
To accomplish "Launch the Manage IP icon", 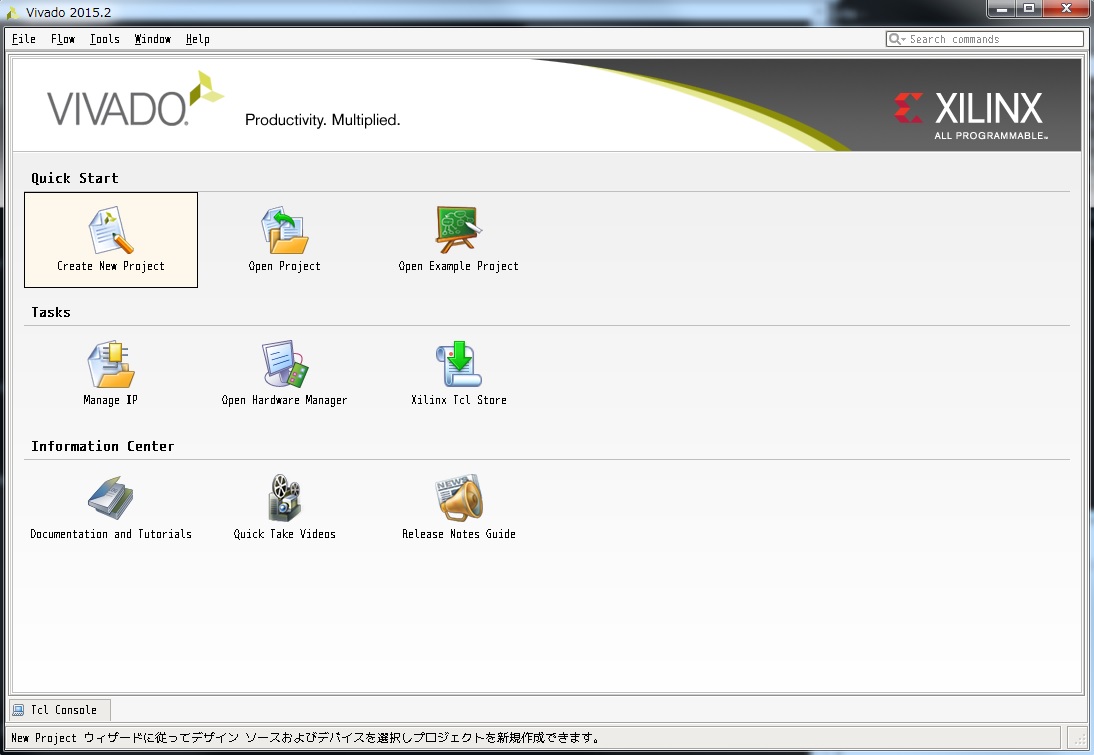I will coord(111,364).
